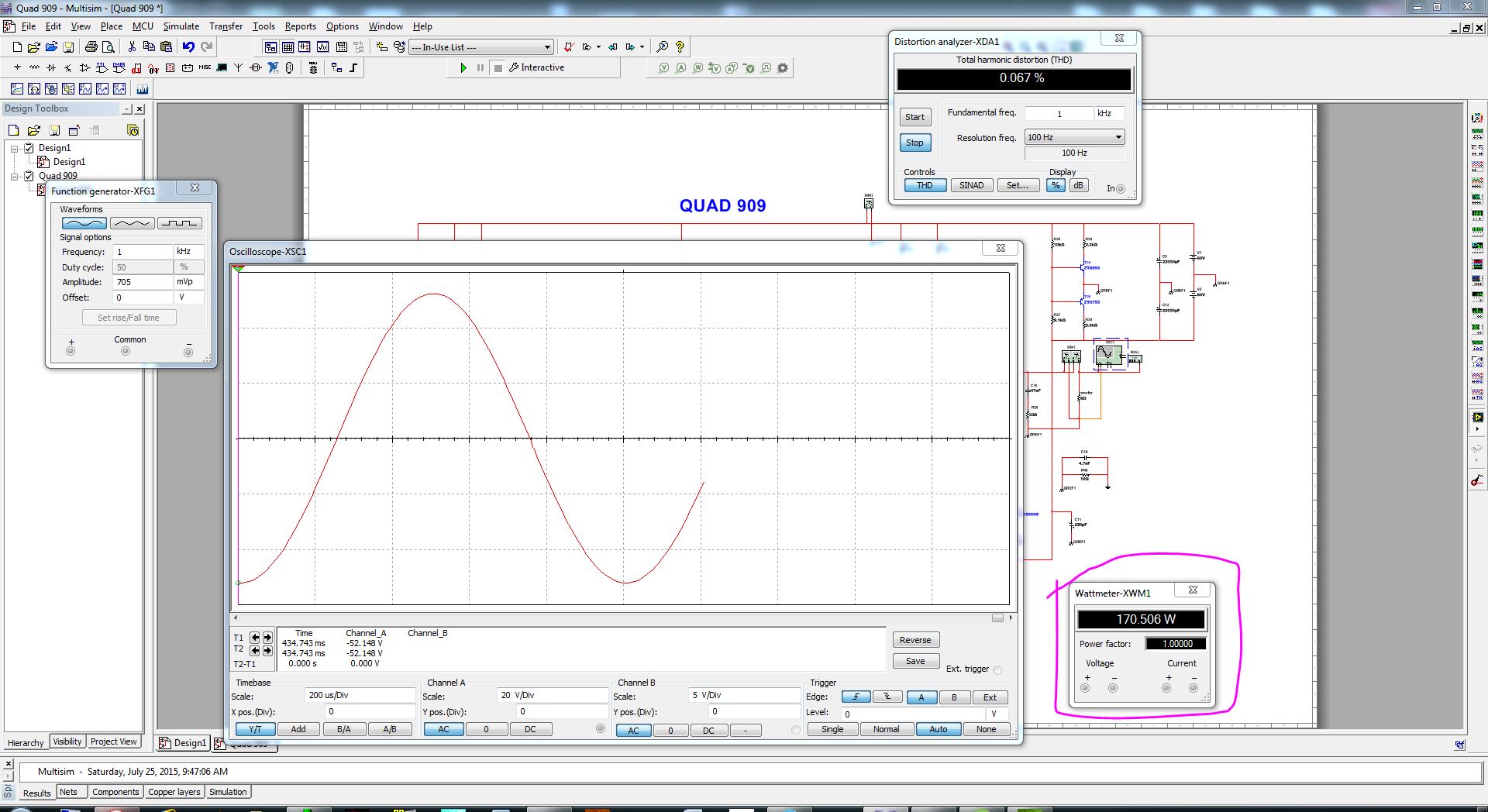Click the Cut scissors icon

pos(132,47)
